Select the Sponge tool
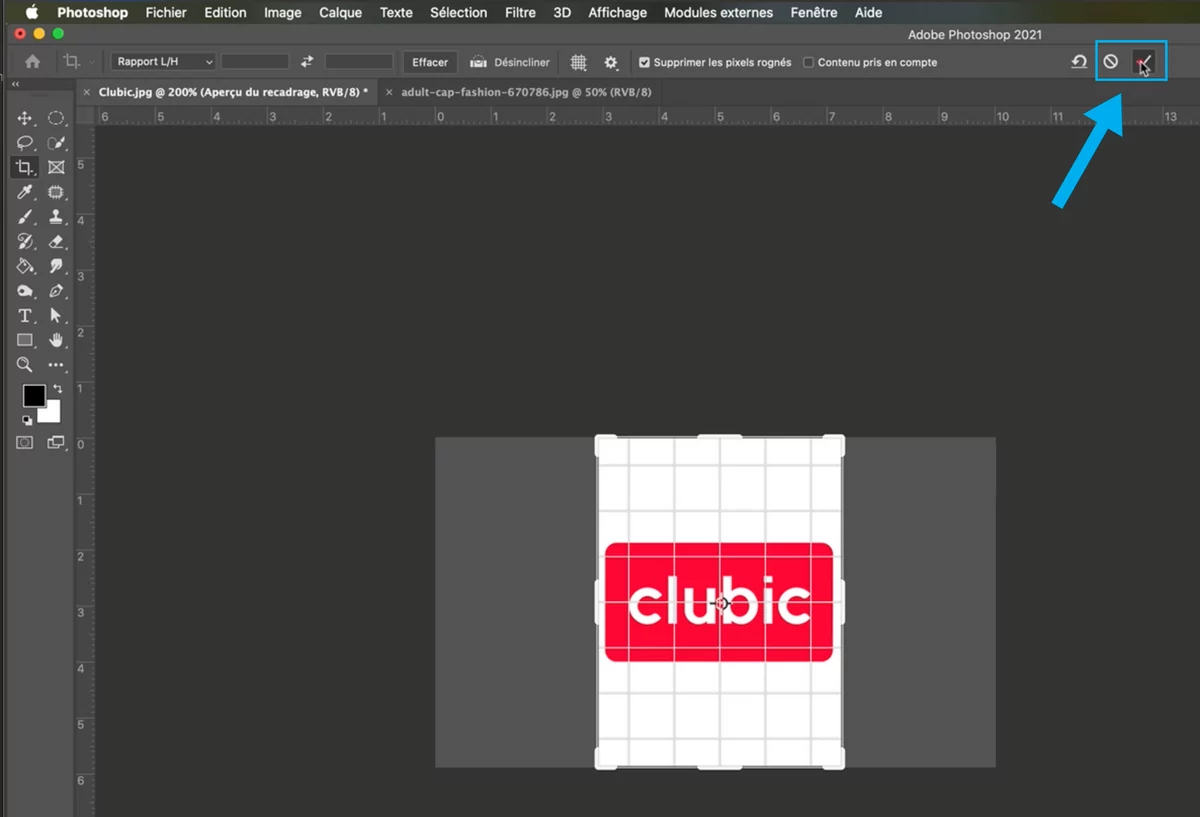1200x817 pixels. pos(25,291)
